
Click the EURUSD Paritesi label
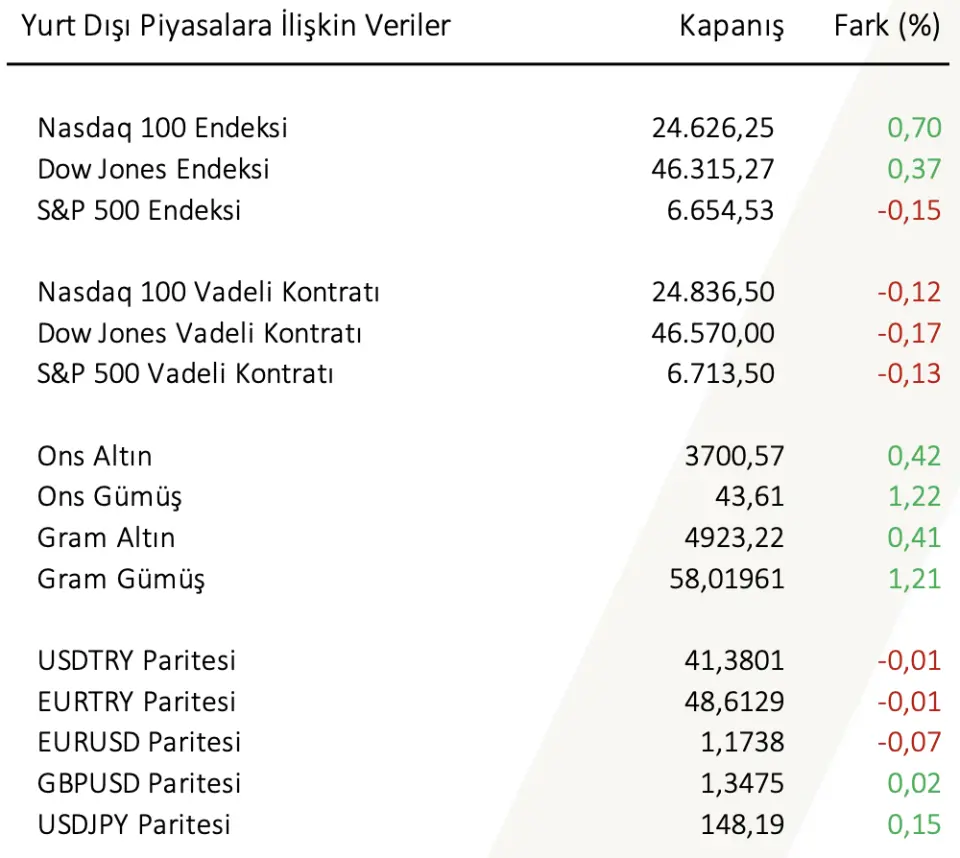(139, 742)
